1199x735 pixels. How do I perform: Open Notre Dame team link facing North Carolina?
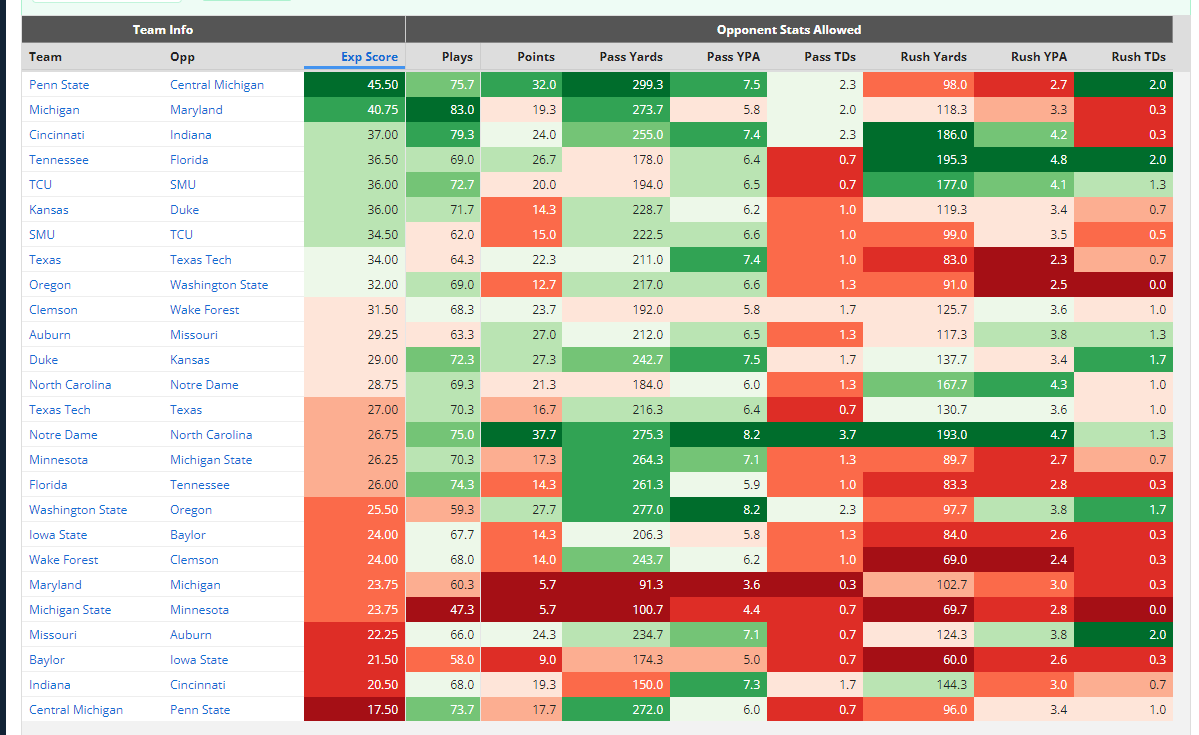point(63,434)
